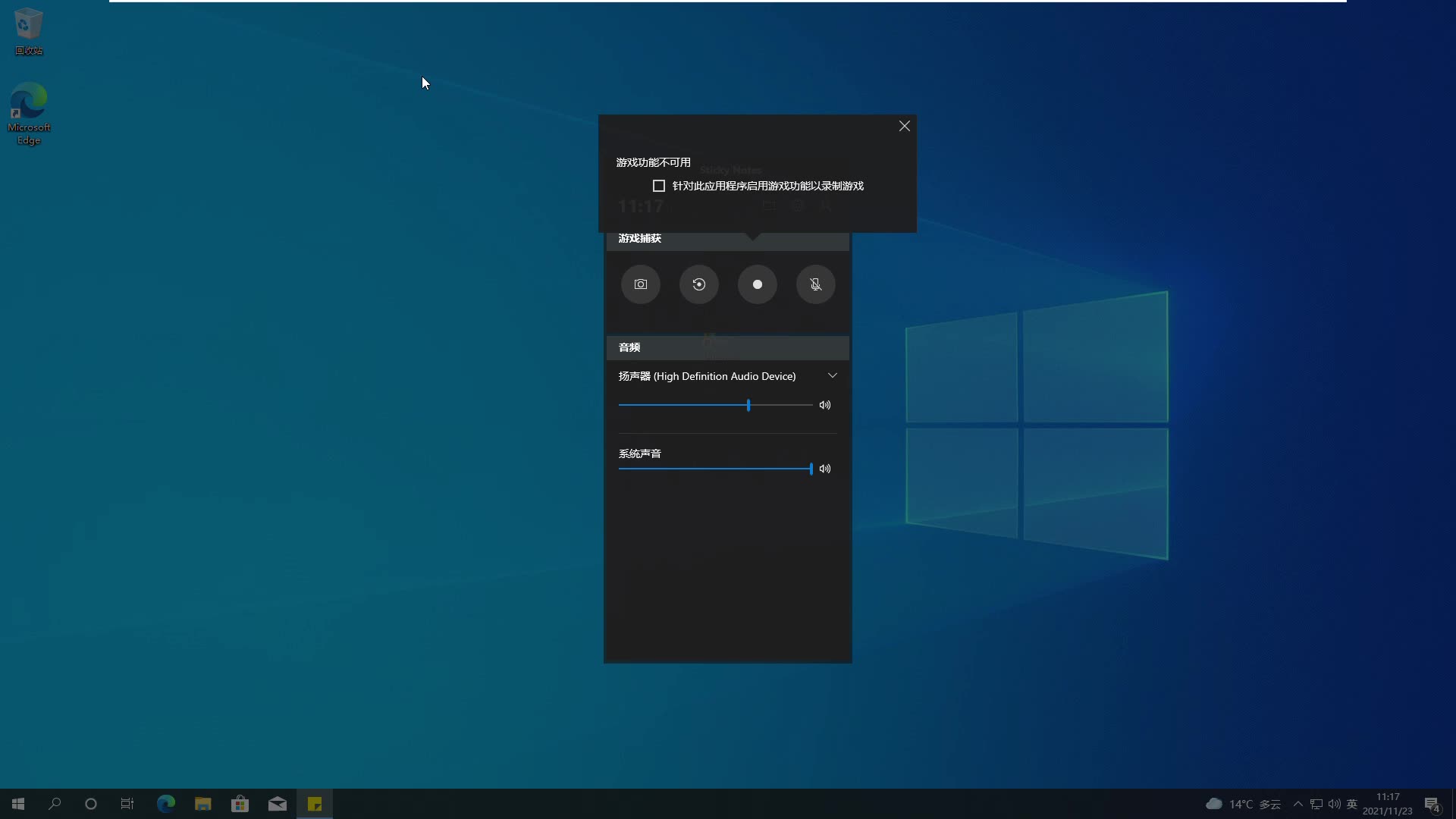Viewport: 1456px width, 819px height.
Task: Expand the speaker device dropdown chevron
Action: 832,376
